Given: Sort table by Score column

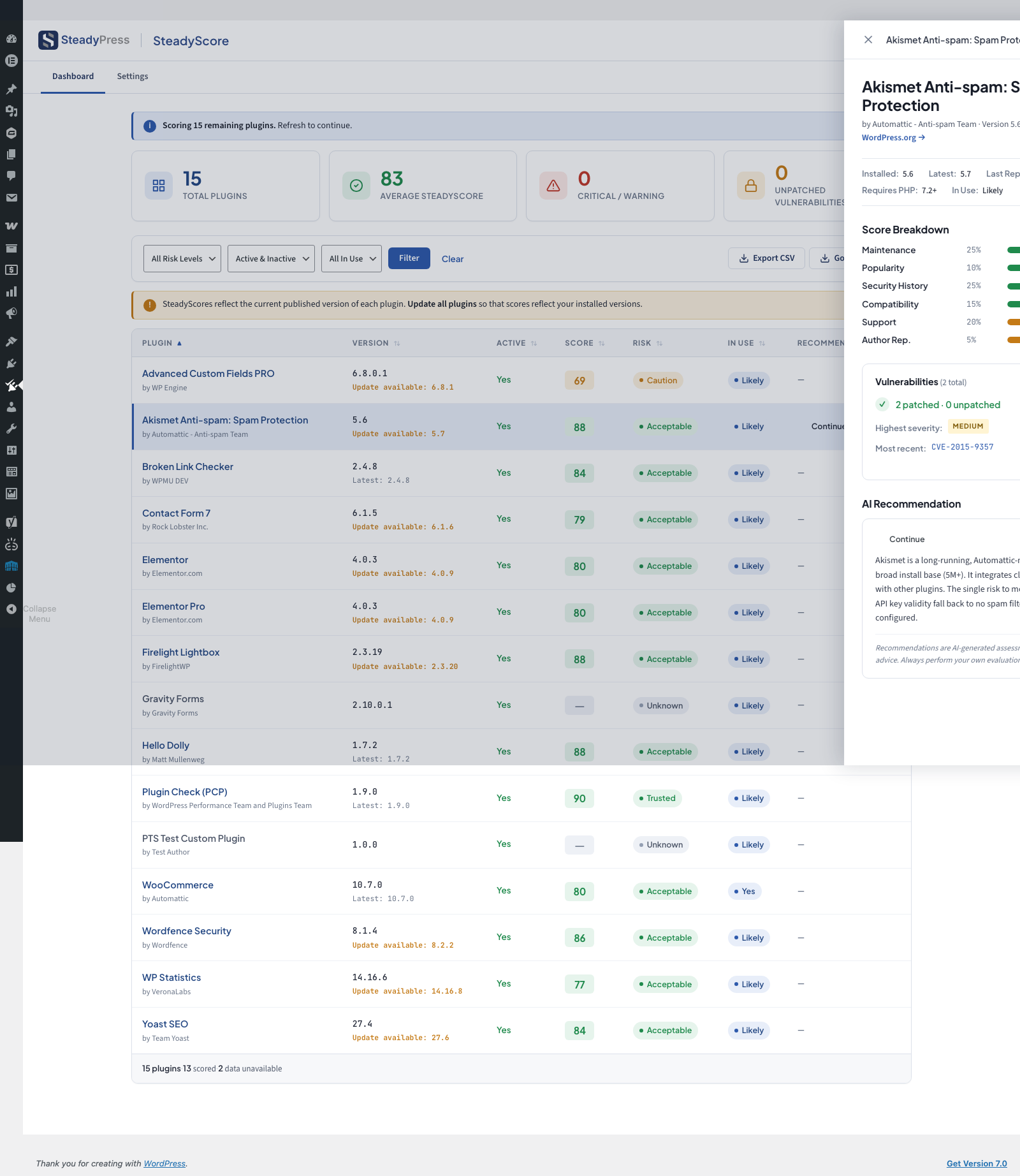Looking at the screenshot, I should click(585, 343).
